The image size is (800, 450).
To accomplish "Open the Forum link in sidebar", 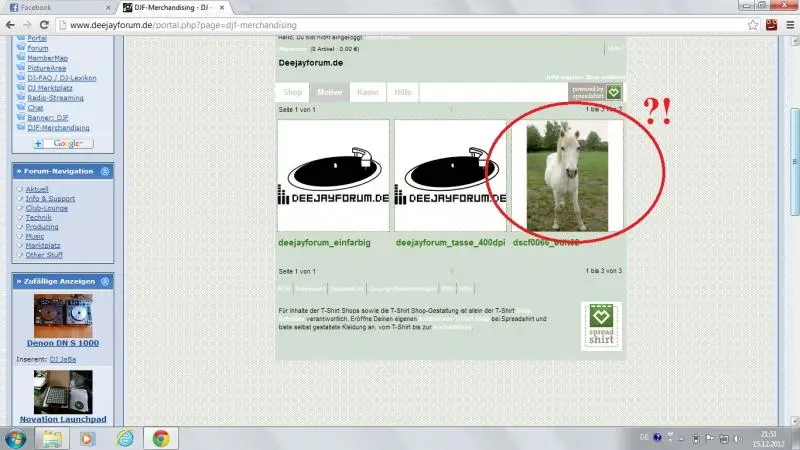I will [x=38, y=48].
